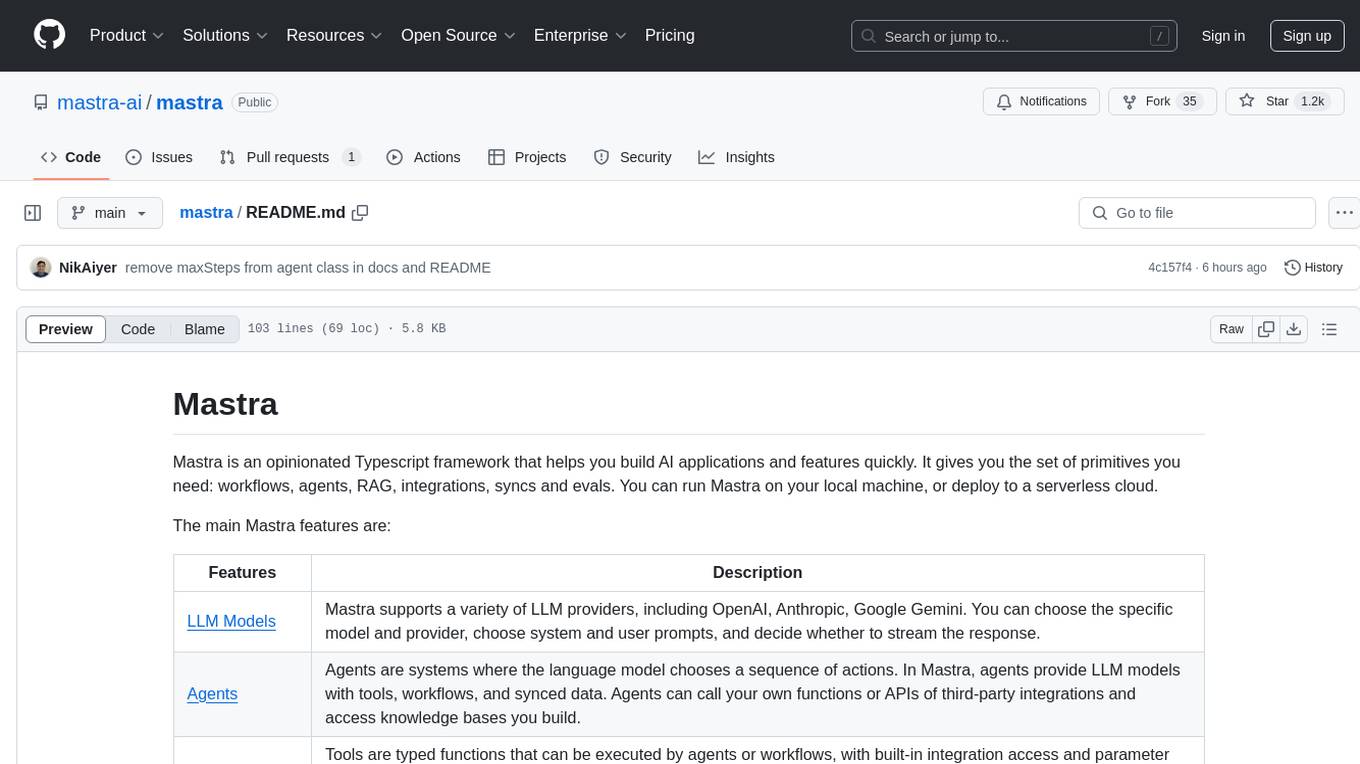
Task: Click the Features column header
Action: coord(242,572)
